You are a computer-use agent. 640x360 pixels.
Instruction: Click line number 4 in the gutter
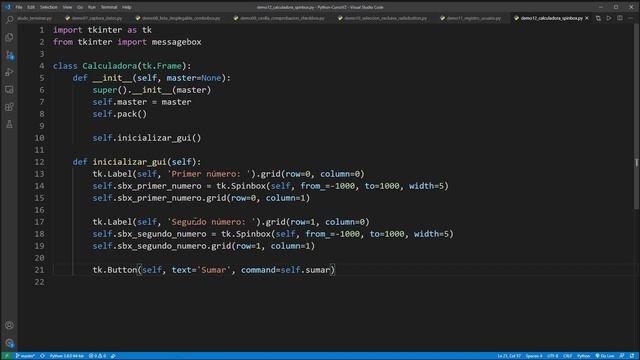42,66
